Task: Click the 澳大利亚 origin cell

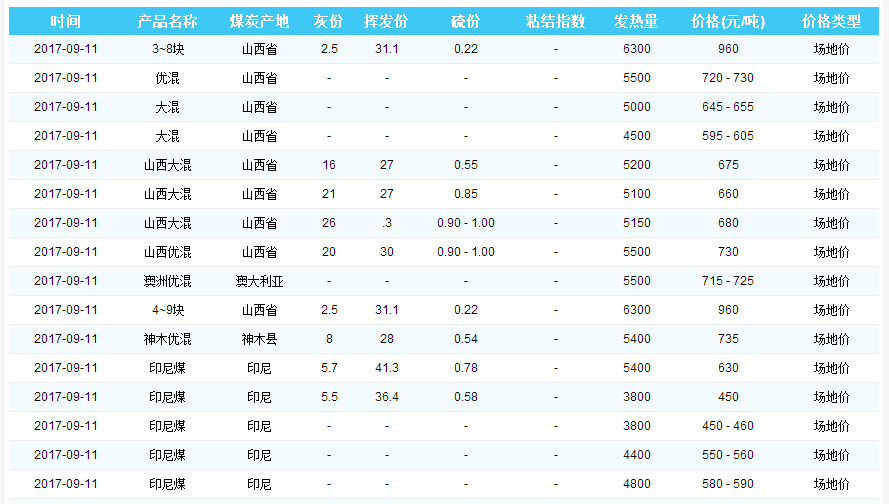Action: 259,281
